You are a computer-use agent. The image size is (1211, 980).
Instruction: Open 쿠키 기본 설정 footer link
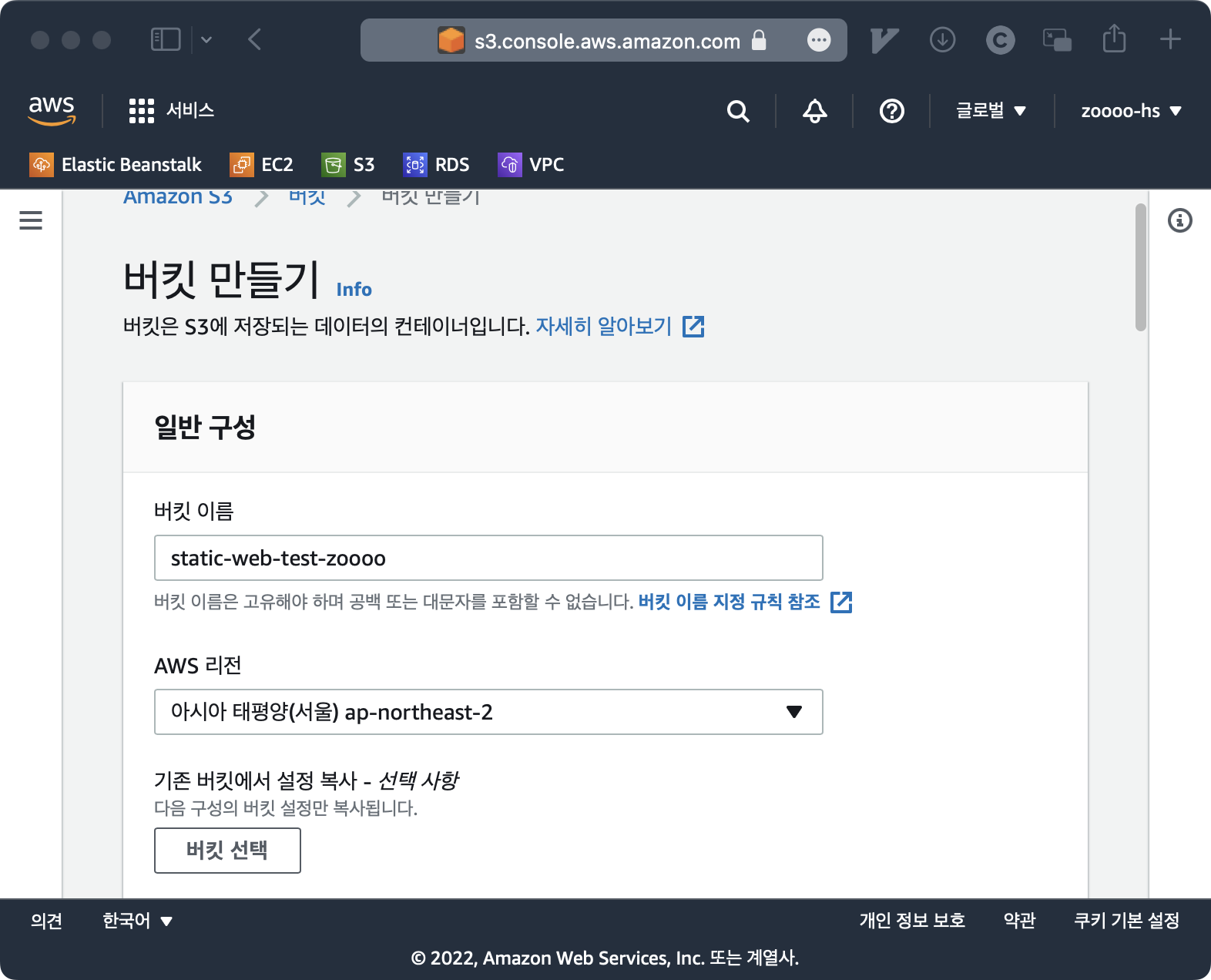[1127, 921]
